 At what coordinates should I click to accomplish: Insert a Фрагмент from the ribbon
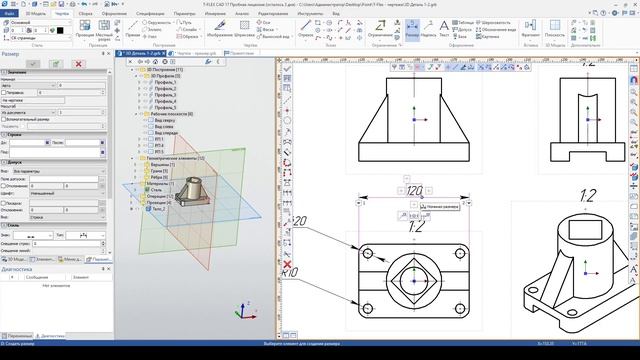531,29
